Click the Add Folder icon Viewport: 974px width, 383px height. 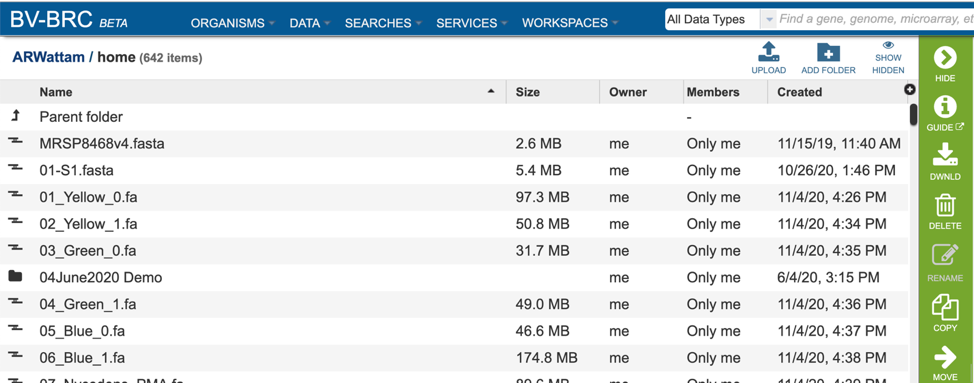(828, 52)
